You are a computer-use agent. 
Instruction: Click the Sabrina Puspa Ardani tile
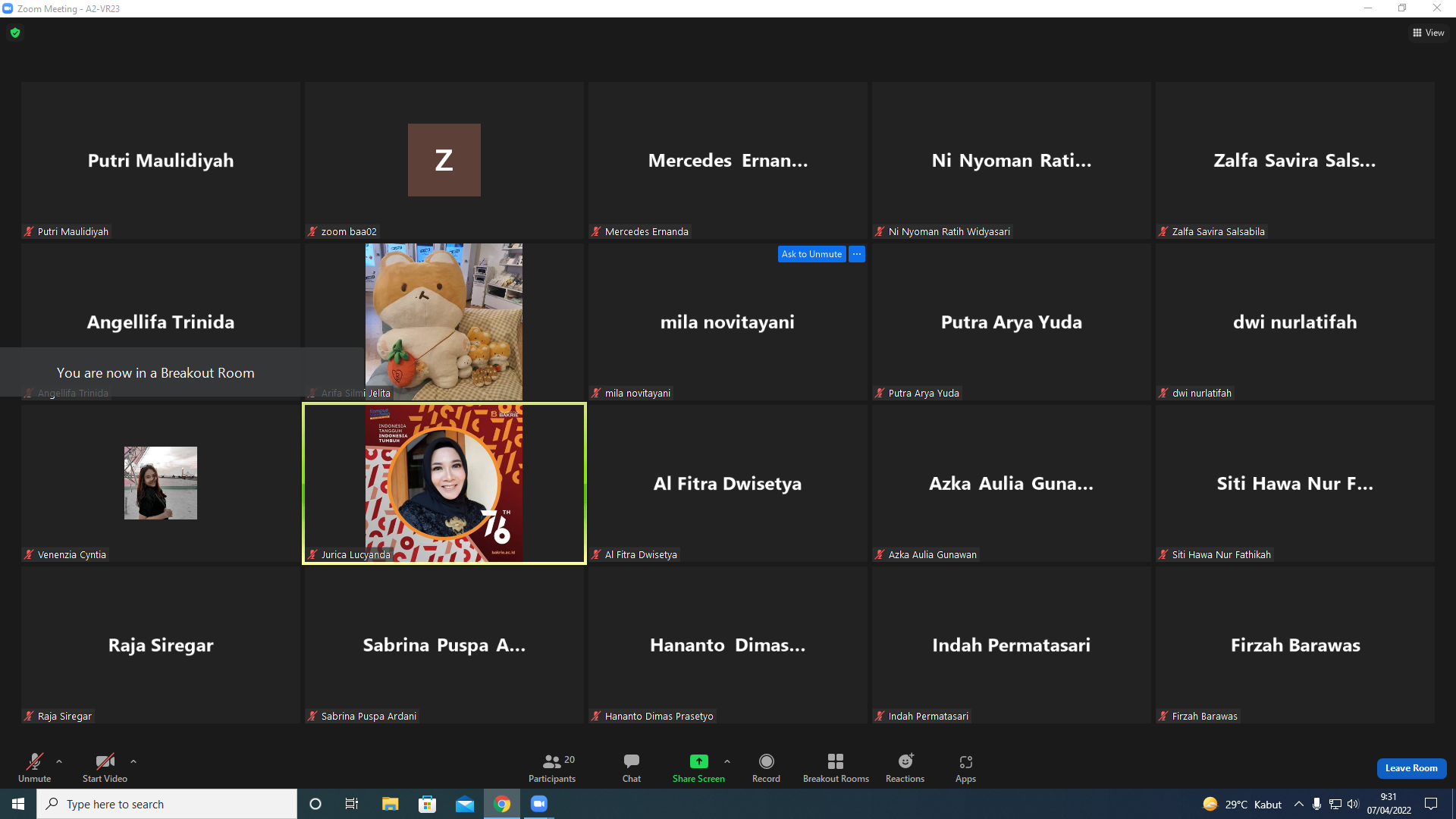(x=444, y=645)
